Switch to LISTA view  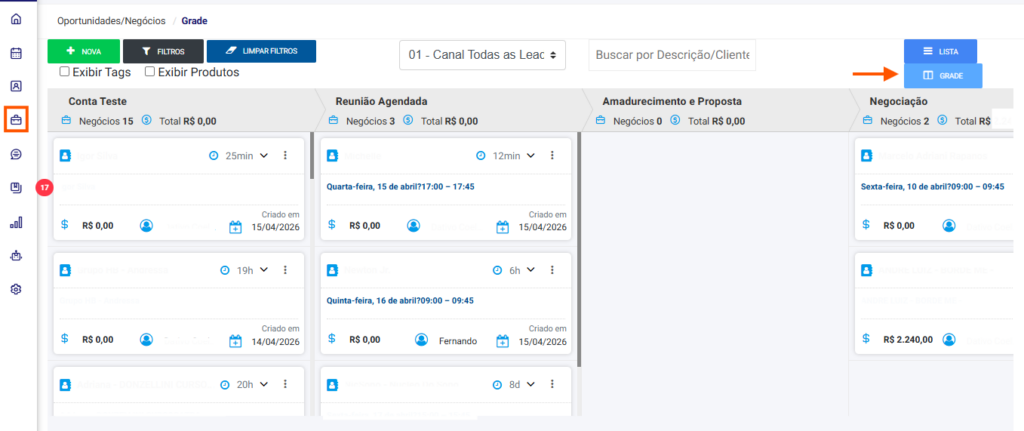[x=940, y=51]
